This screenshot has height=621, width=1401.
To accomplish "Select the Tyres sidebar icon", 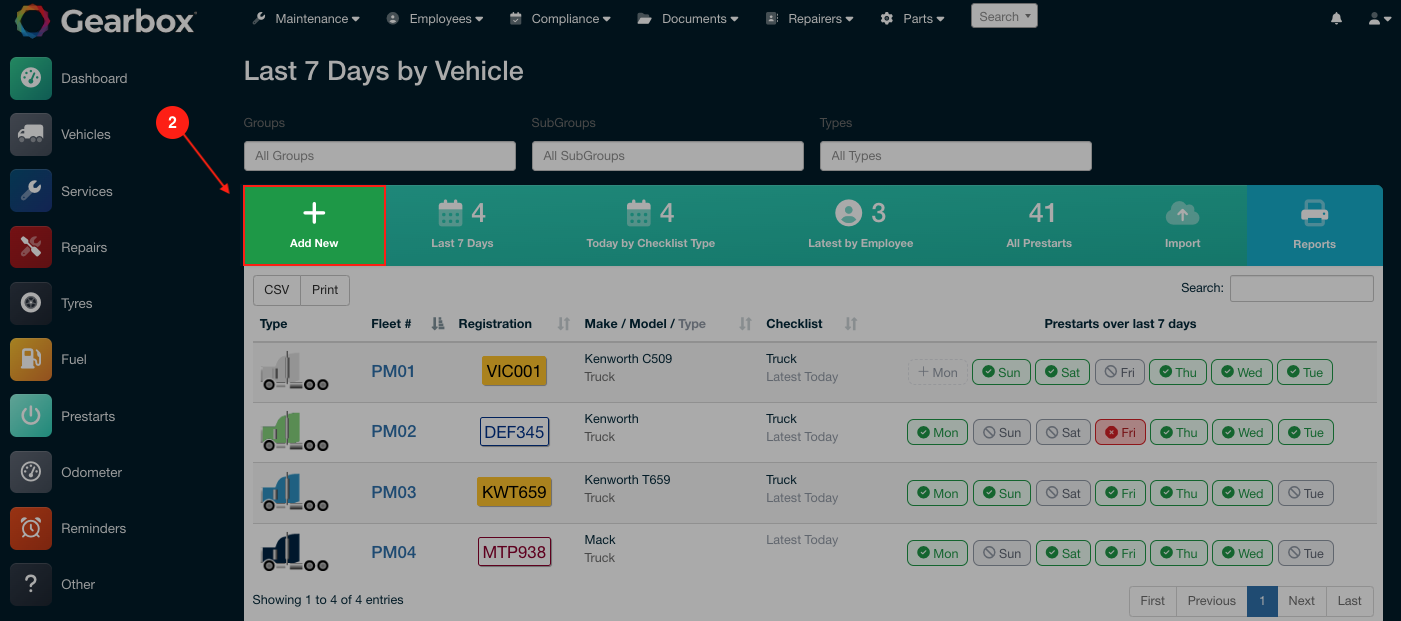I will pos(30,302).
